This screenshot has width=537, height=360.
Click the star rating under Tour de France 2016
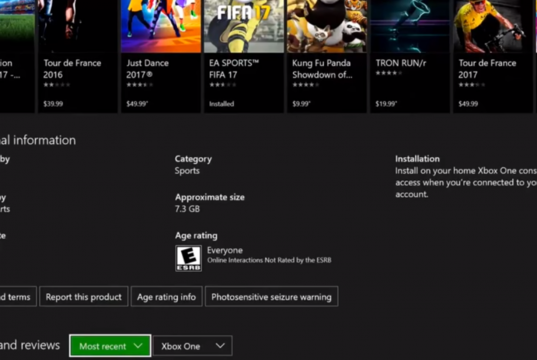[x=57, y=85]
